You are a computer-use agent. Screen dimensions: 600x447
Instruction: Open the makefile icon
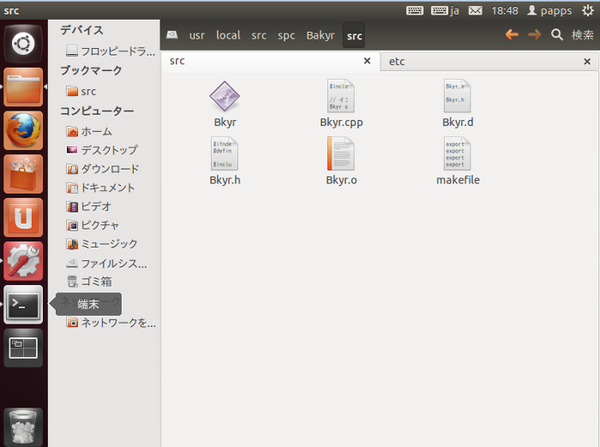457,156
